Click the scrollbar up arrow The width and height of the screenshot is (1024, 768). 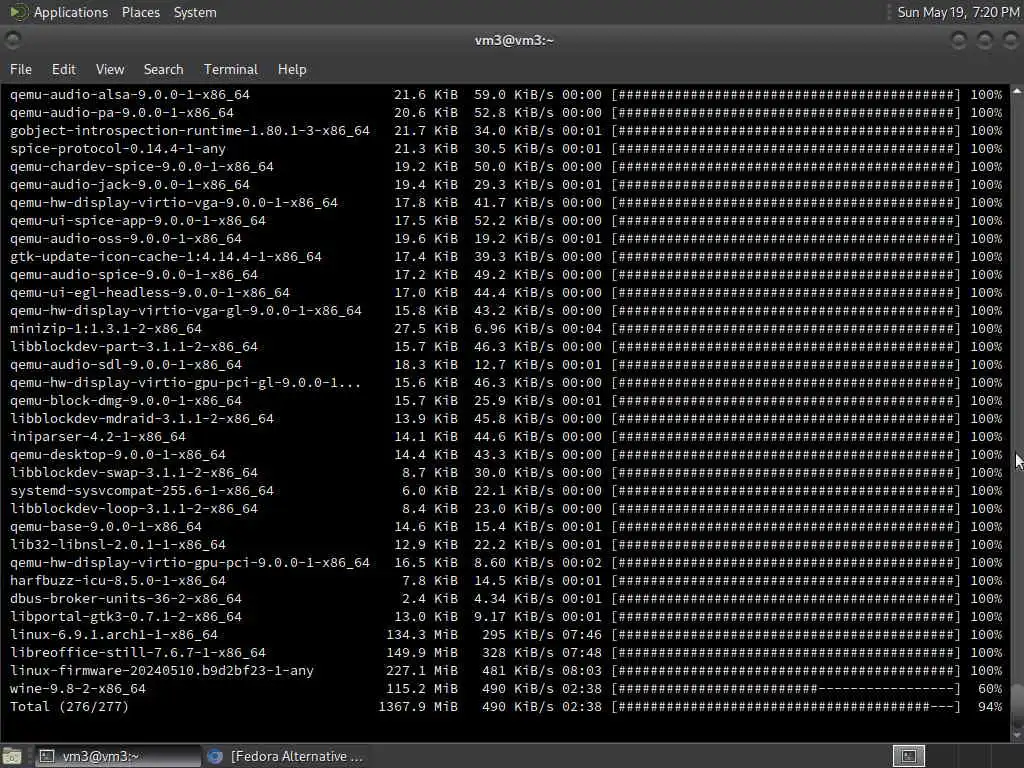(1017, 91)
